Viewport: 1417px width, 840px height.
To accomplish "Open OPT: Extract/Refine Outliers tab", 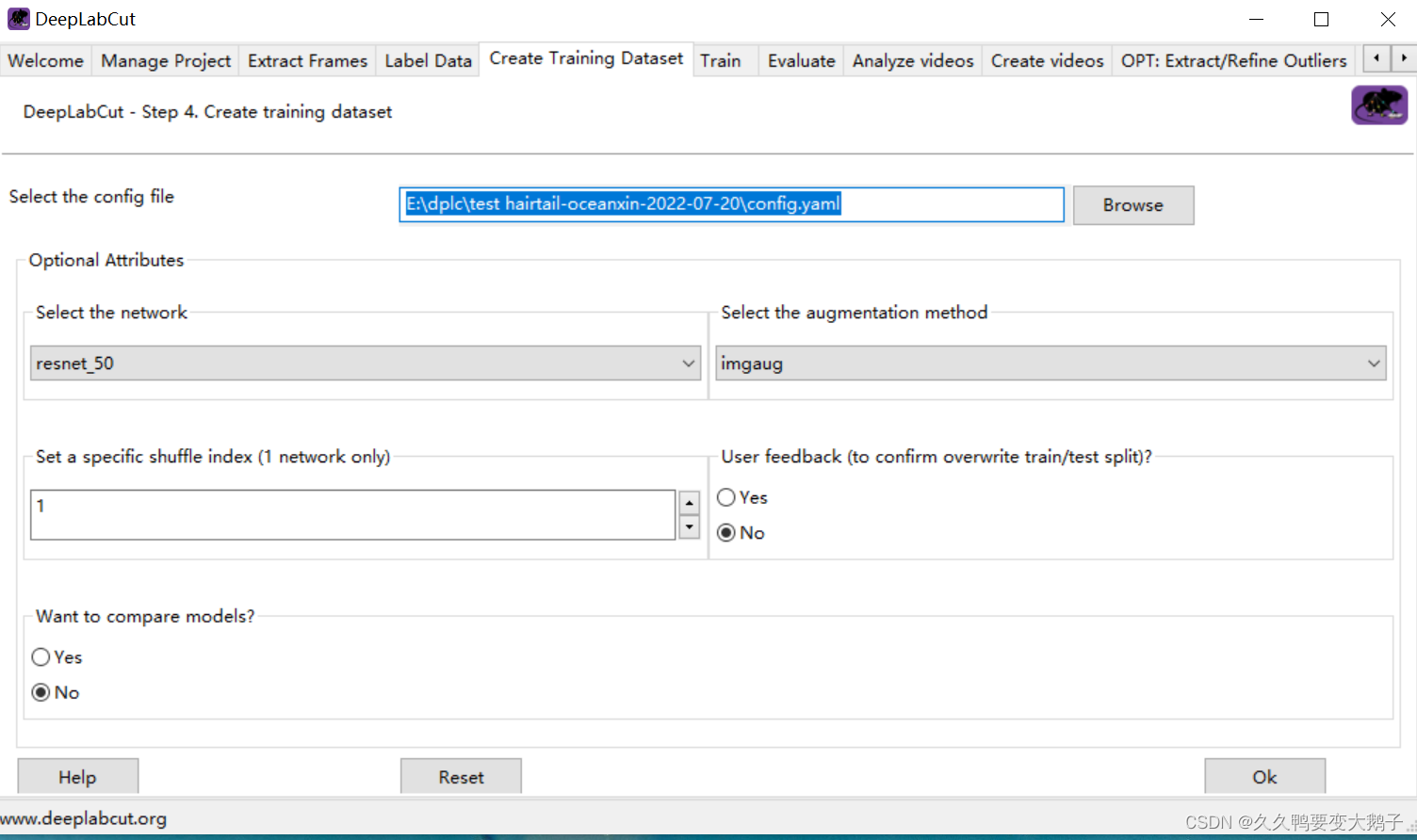I will coord(1233,60).
